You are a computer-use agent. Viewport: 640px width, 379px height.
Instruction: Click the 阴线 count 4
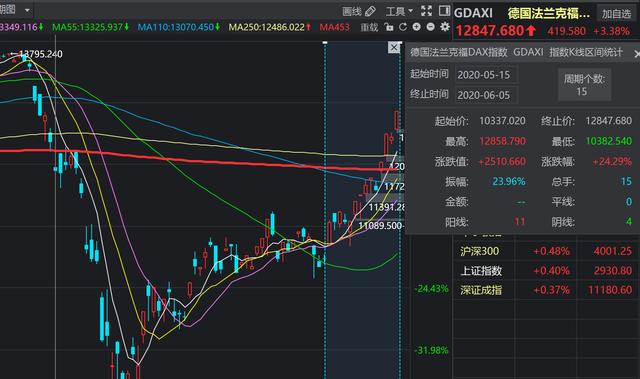point(629,222)
